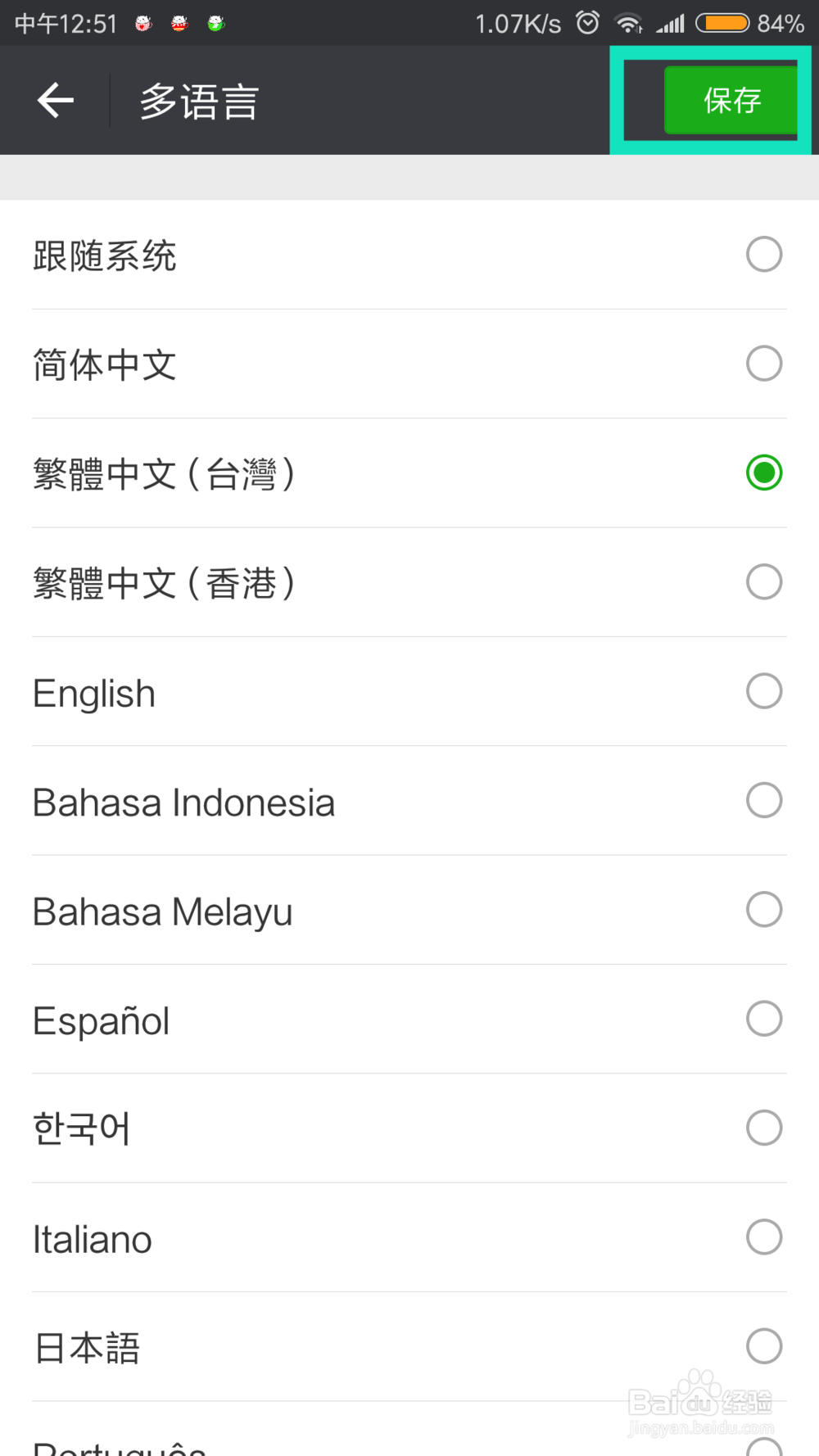
Task: Tap the 多语言 page title
Action: coord(199,102)
